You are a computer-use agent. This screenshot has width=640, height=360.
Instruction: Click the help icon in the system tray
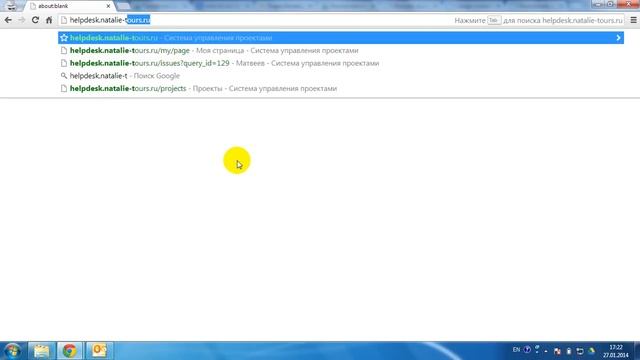(x=527, y=350)
